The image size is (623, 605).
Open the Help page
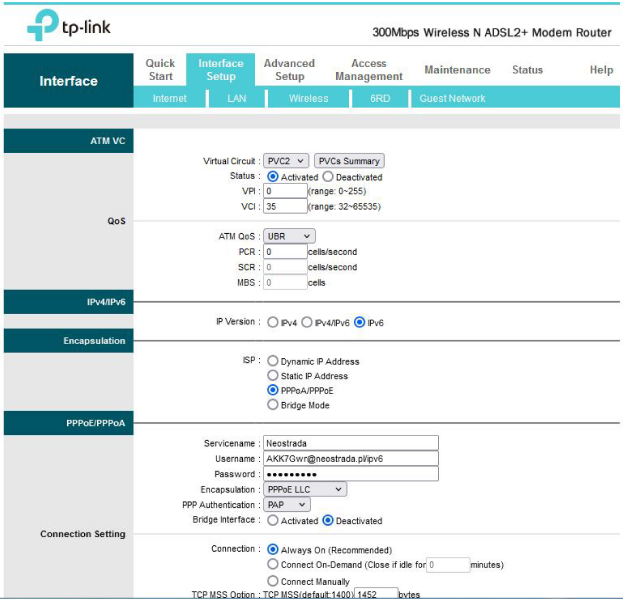[601, 70]
